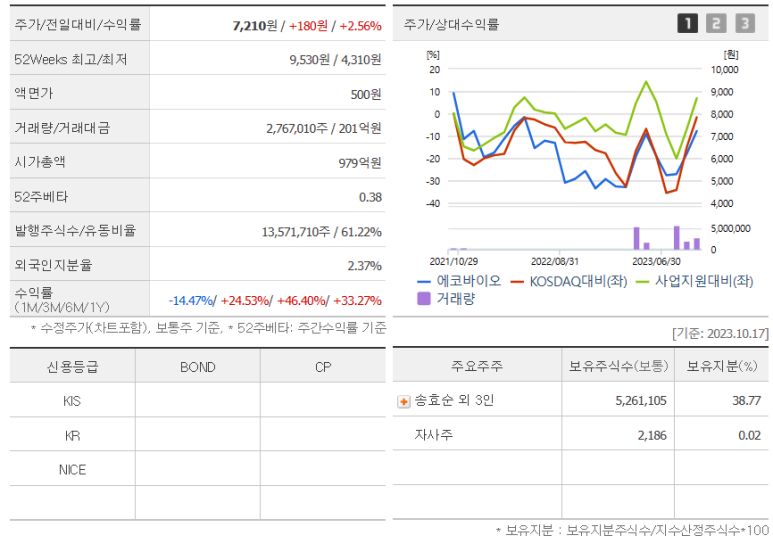Click the 시가총액 row label
This screenshot has height=544, width=773.
point(40,162)
